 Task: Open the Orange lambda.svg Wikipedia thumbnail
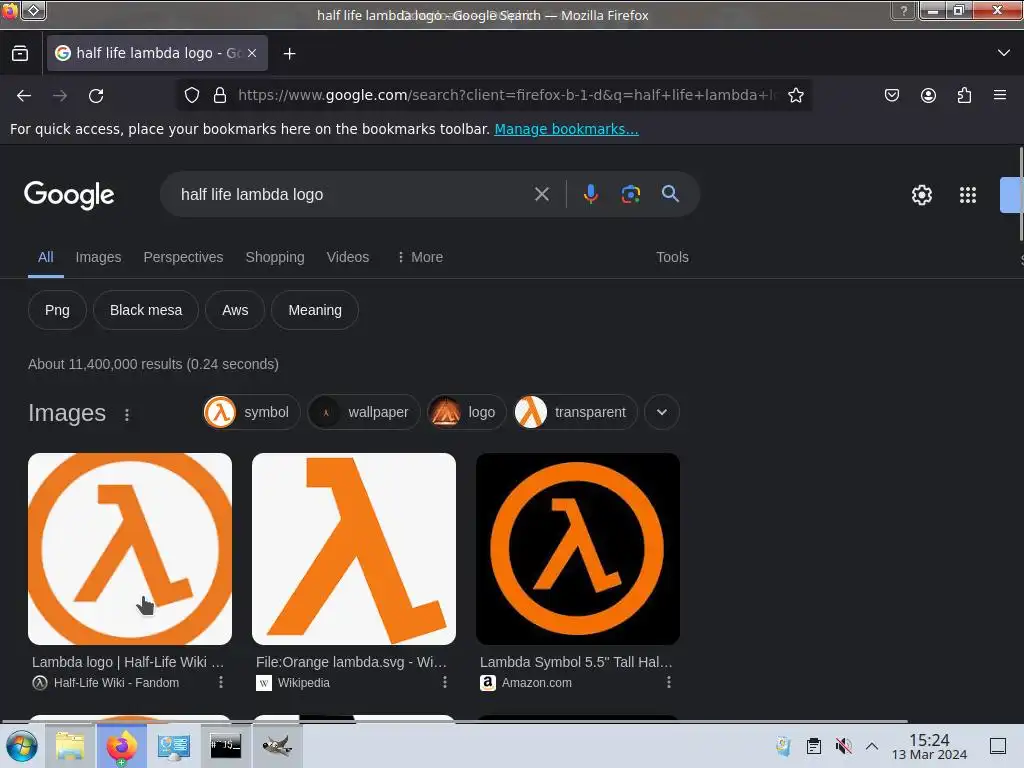tap(354, 549)
